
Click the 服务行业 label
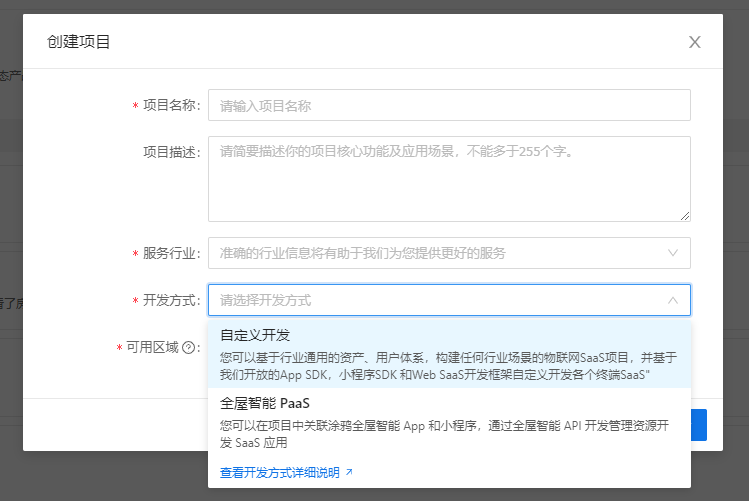169,253
